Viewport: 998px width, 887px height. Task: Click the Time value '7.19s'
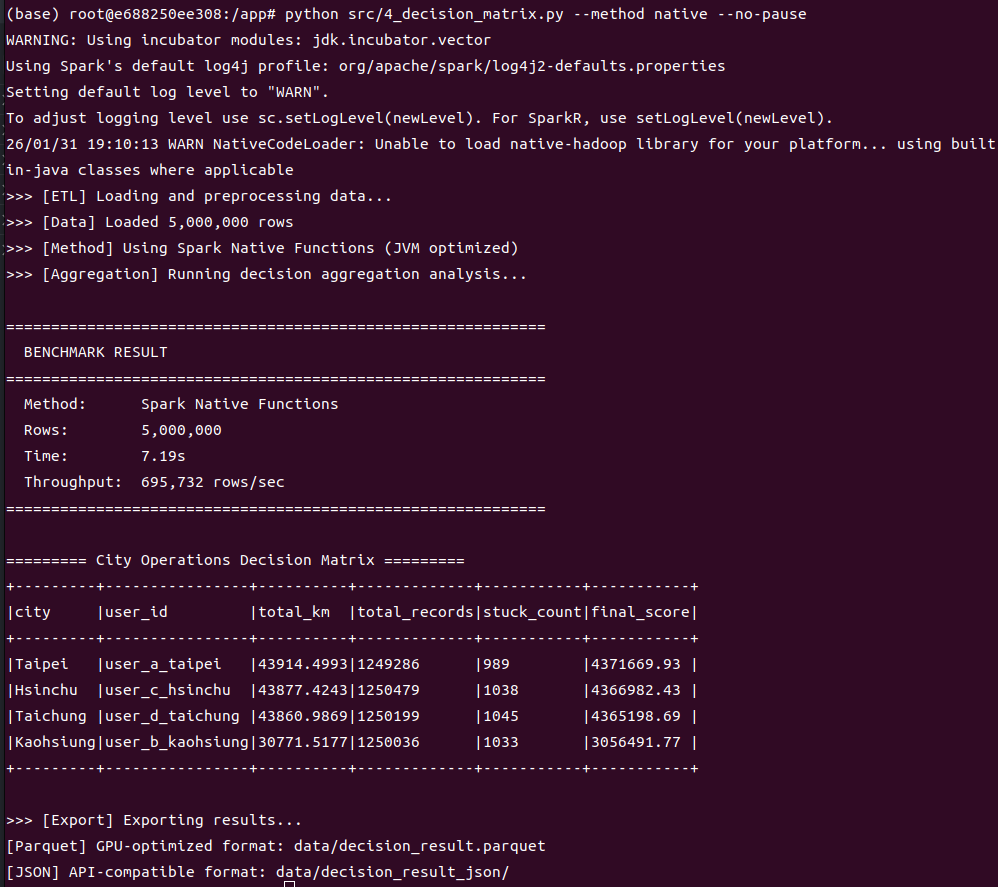[x=163, y=456]
